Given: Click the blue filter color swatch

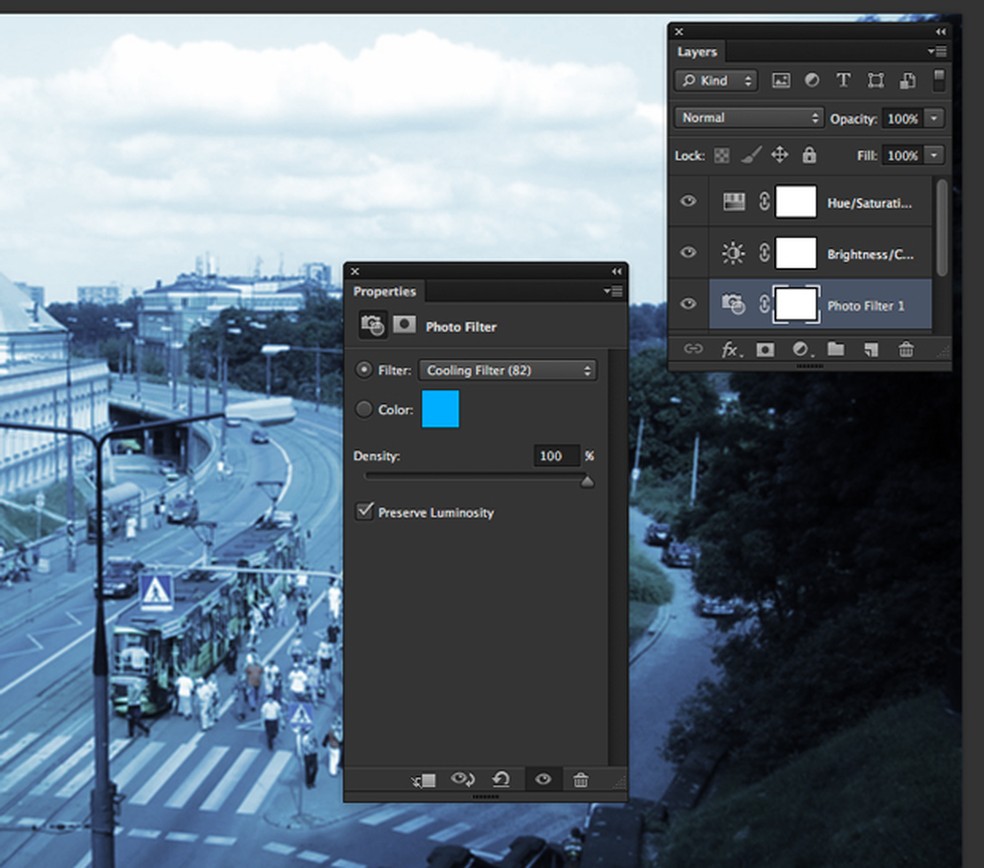Looking at the screenshot, I should pyautogui.click(x=440, y=409).
